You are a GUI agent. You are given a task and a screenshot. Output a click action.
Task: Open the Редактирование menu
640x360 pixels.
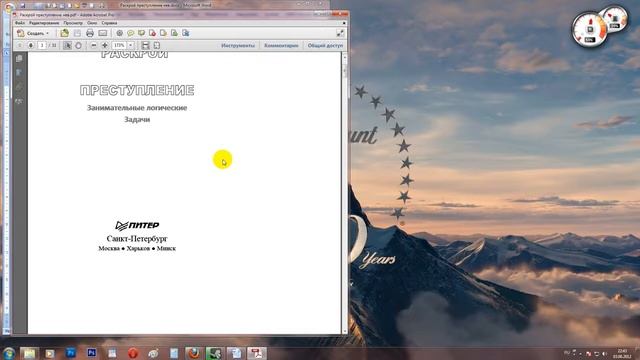tap(44, 23)
